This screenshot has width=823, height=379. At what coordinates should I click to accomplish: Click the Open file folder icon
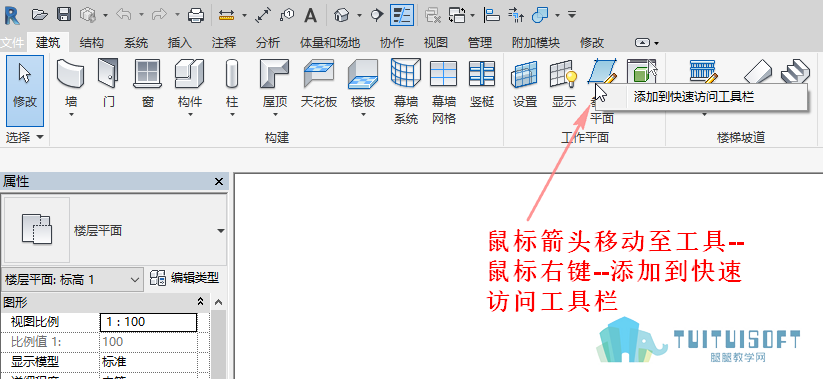click(x=39, y=15)
